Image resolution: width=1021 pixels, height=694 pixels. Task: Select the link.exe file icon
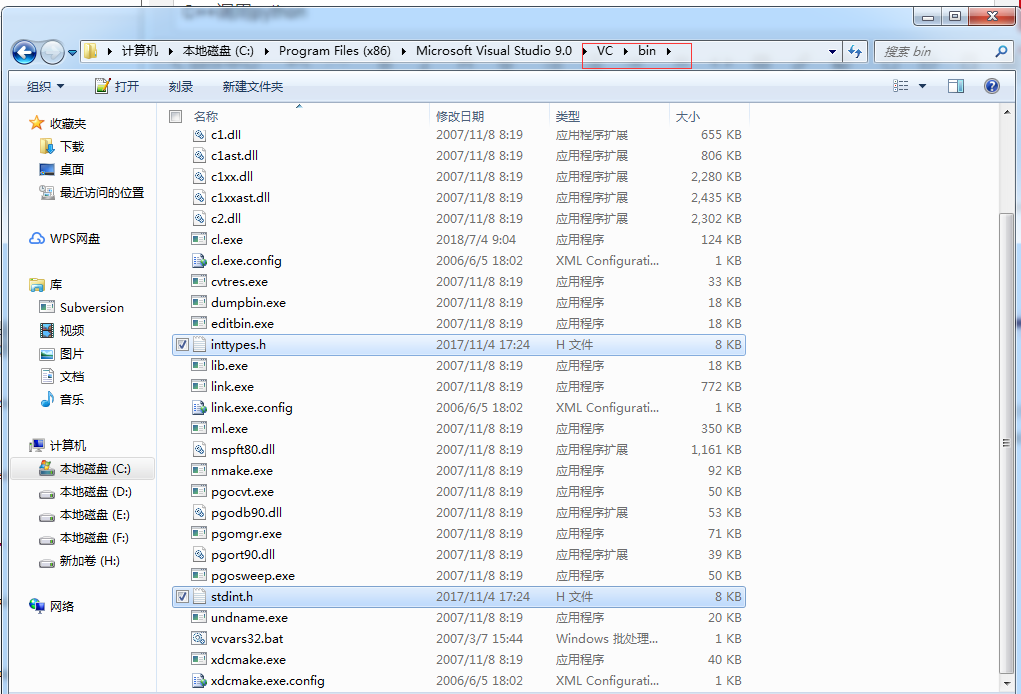coord(199,386)
